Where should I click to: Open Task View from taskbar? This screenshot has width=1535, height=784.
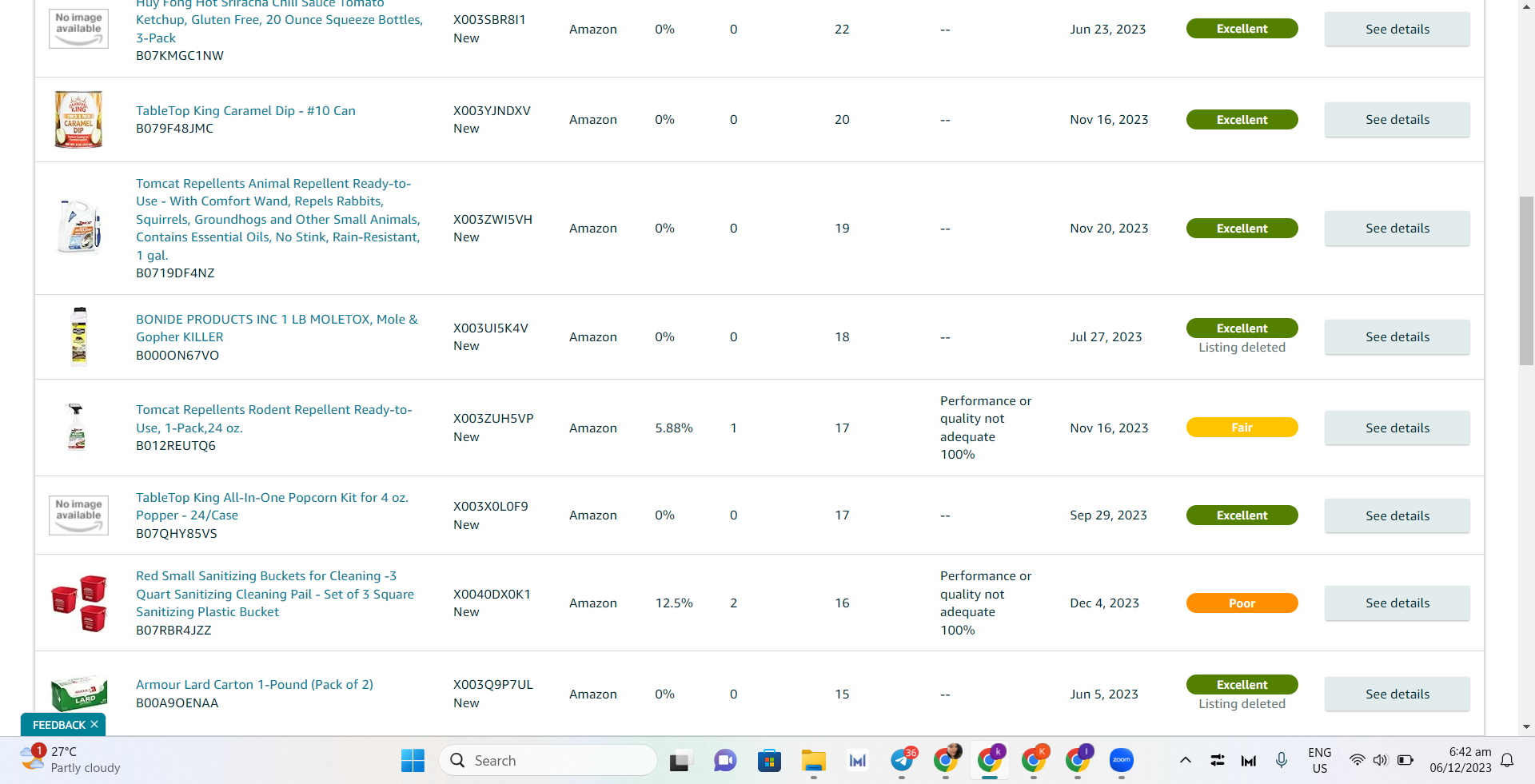coord(680,761)
